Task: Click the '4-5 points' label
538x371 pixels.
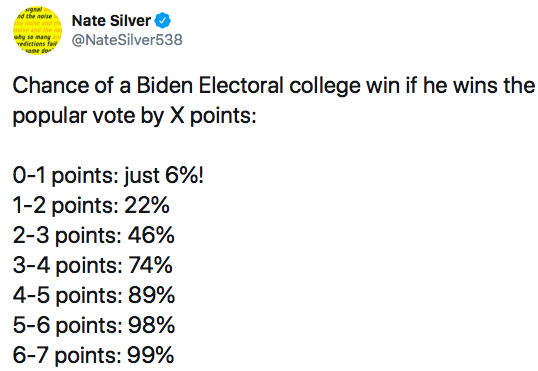Action: click(68, 295)
